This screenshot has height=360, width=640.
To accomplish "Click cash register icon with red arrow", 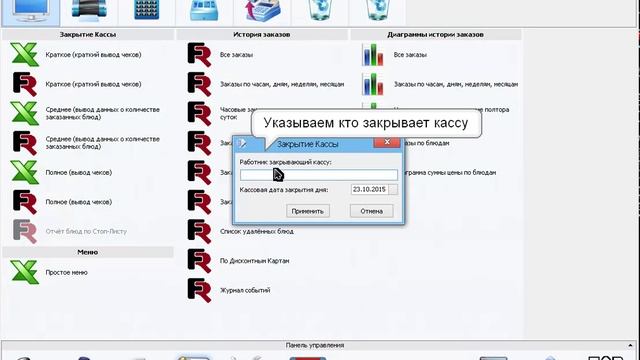I will [262, 11].
